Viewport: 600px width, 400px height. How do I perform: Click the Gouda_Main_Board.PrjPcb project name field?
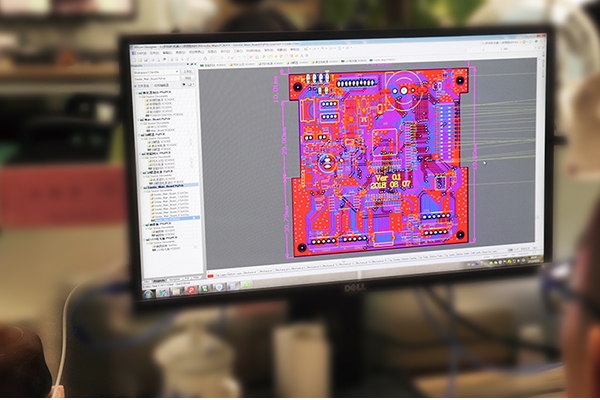pyautogui.click(x=157, y=79)
